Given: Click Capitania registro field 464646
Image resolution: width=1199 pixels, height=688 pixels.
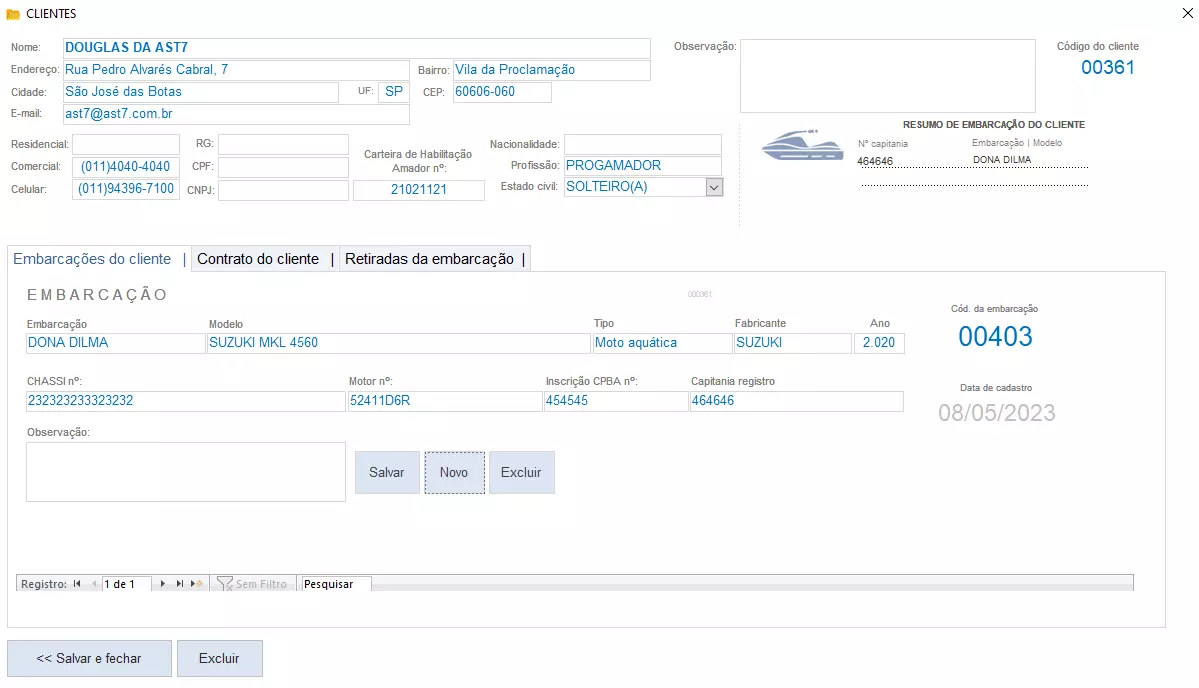Looking at the screenshot, I should (x=796, y=401).
